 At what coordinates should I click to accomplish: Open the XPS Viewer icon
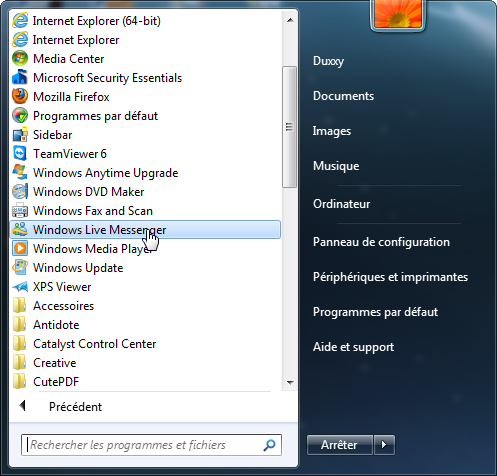click(x=20, y=287)
